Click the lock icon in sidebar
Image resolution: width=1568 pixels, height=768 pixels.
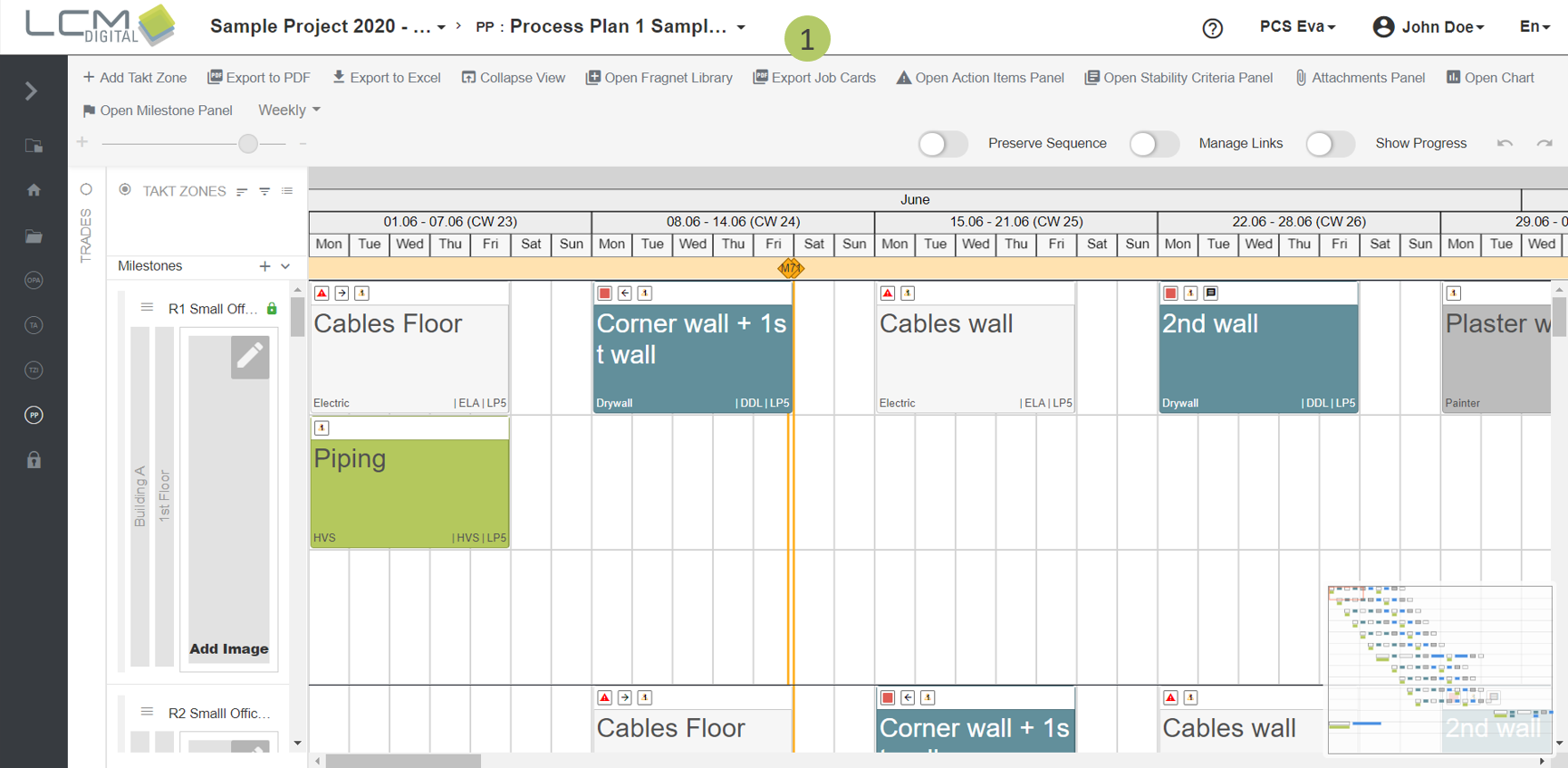pyautogui.click(x=34, y=460)
